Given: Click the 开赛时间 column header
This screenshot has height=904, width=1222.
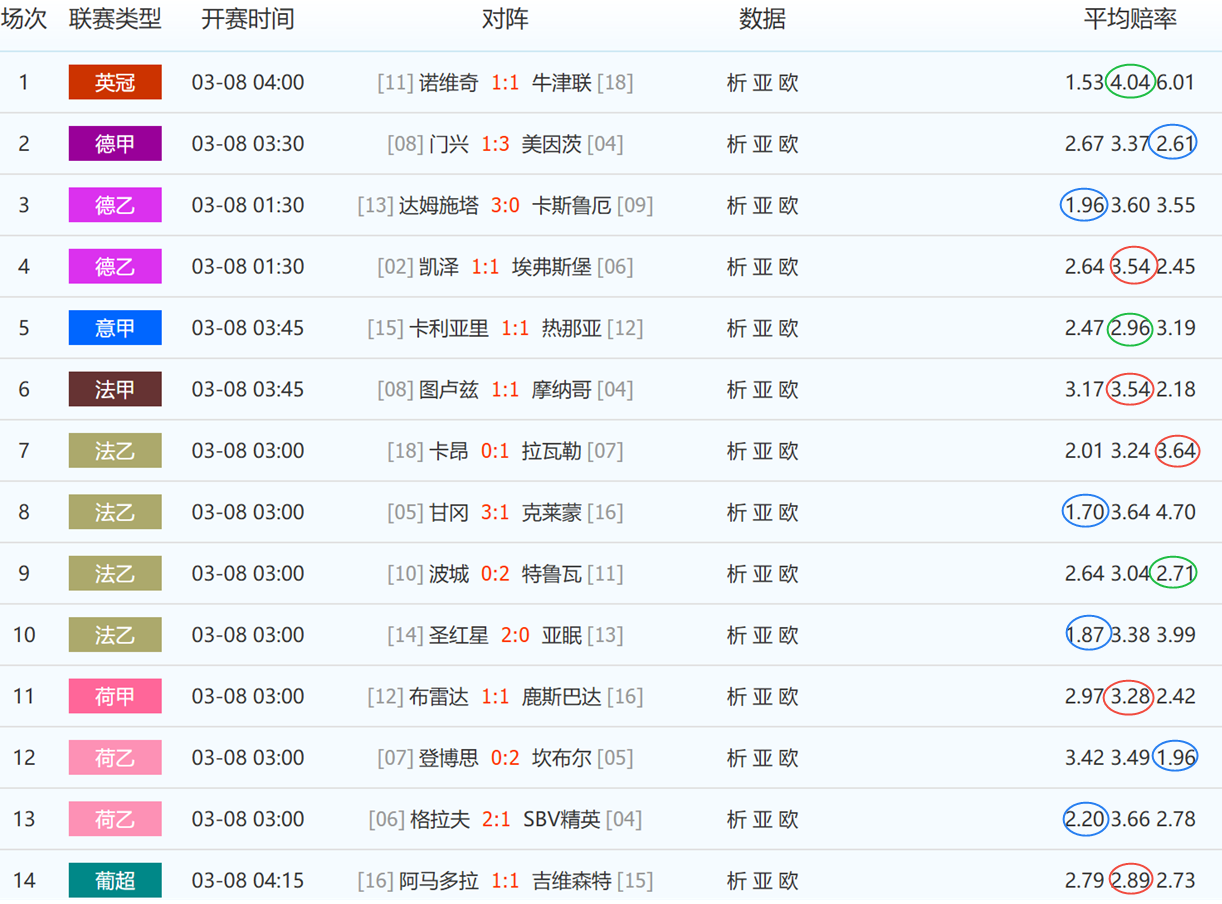Looking at the screenshot, I should (x=248, y=20).
